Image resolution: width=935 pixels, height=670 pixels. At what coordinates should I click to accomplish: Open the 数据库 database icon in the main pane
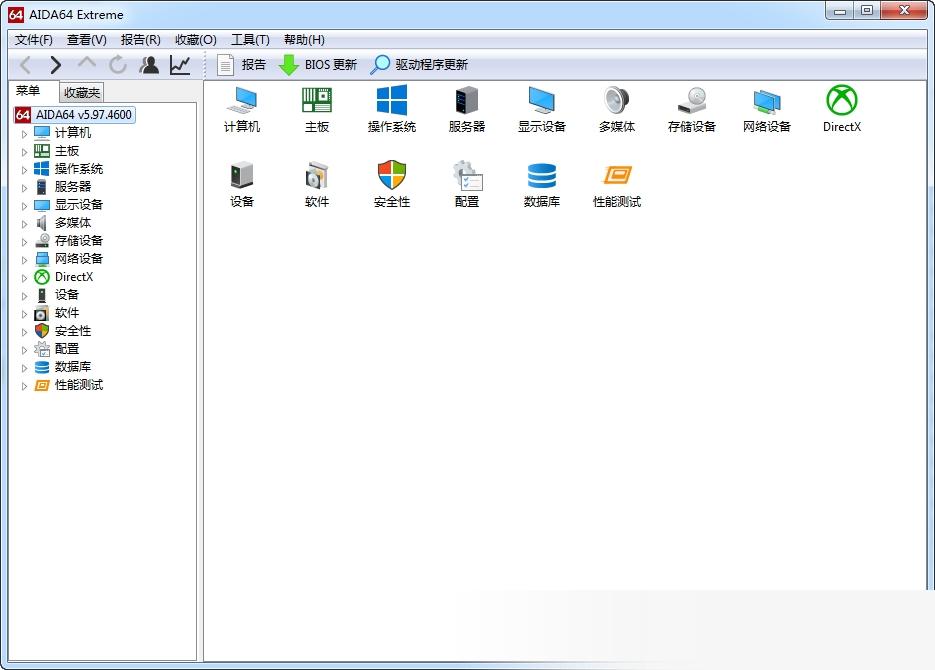541,176
